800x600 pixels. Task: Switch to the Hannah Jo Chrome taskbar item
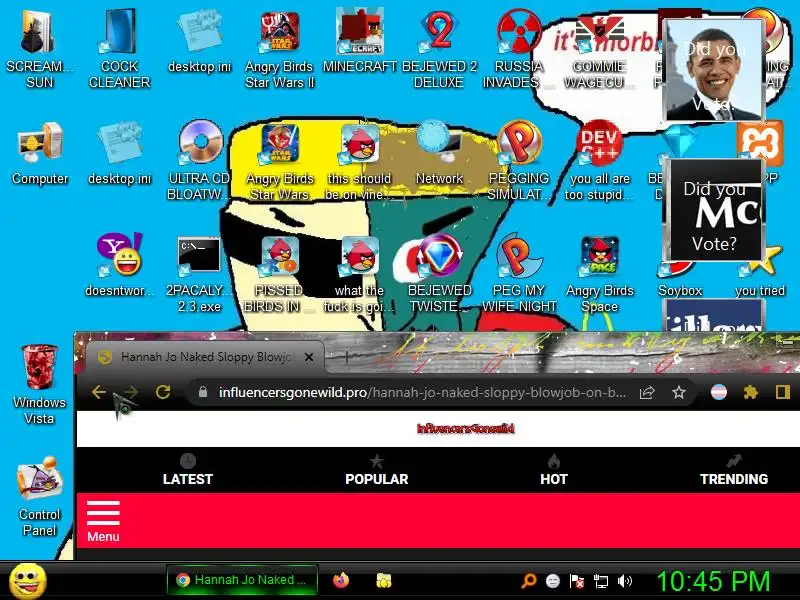click(242, 580)
